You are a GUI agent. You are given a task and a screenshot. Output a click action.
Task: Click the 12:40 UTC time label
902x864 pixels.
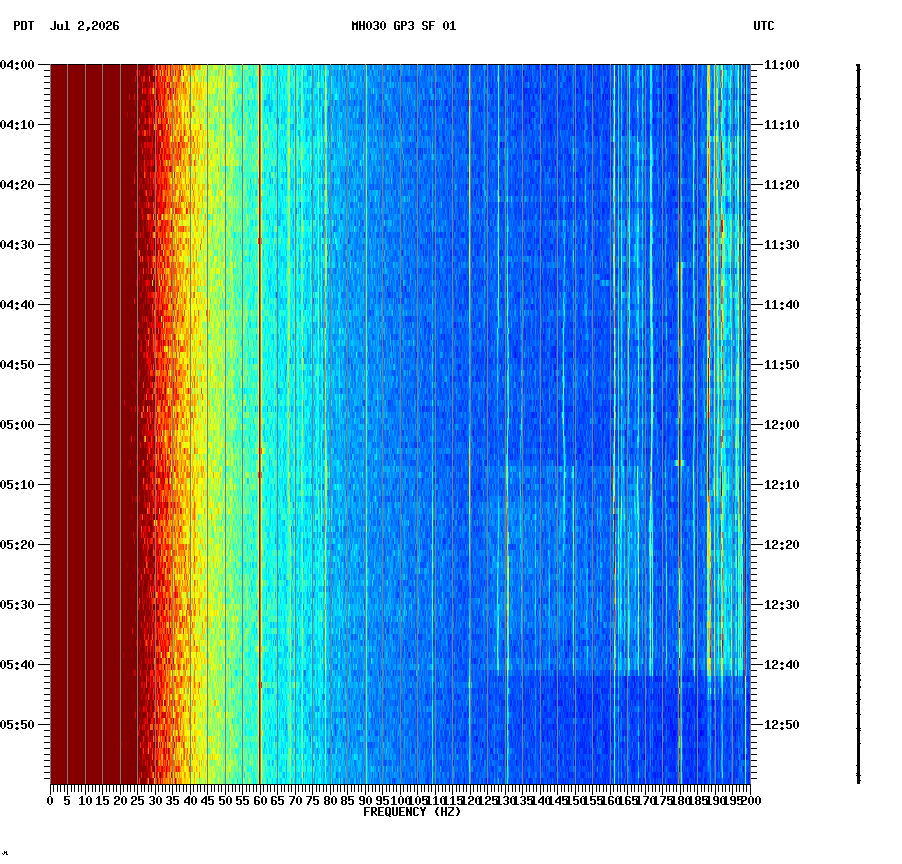point(782,664)
